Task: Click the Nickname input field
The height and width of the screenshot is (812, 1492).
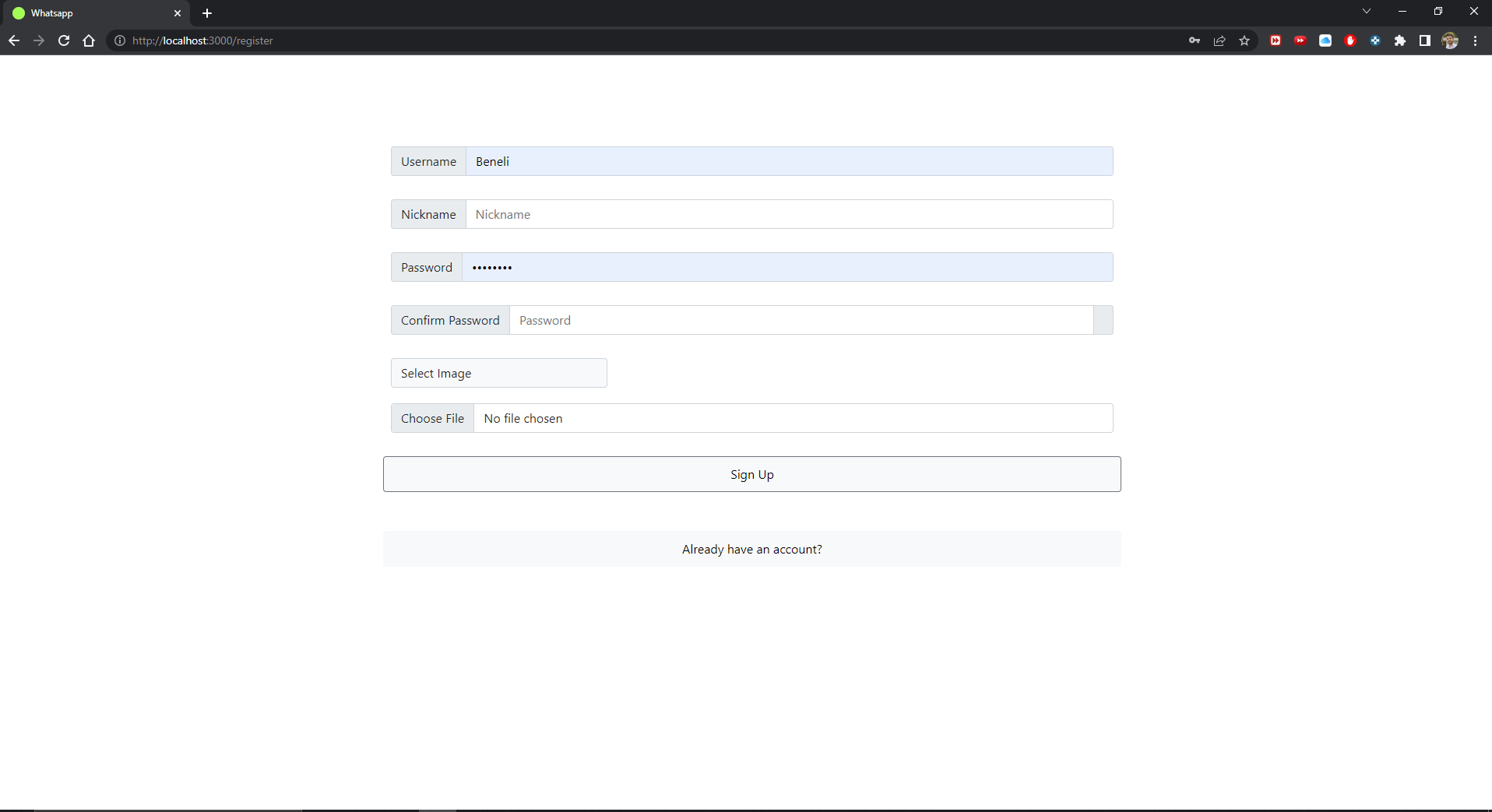Action: 789,214
